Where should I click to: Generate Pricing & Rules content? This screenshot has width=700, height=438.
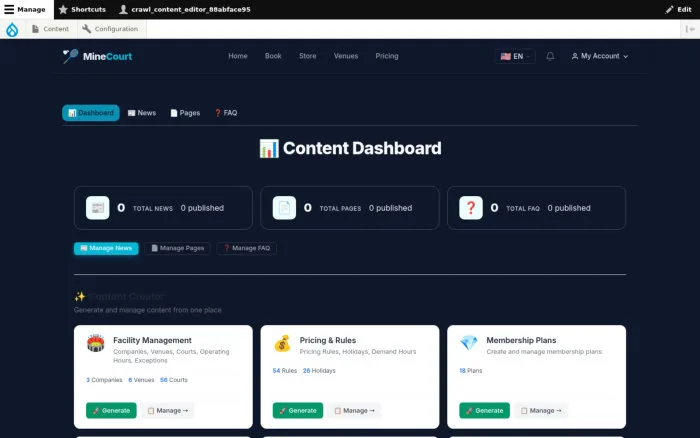pos(298,410)
